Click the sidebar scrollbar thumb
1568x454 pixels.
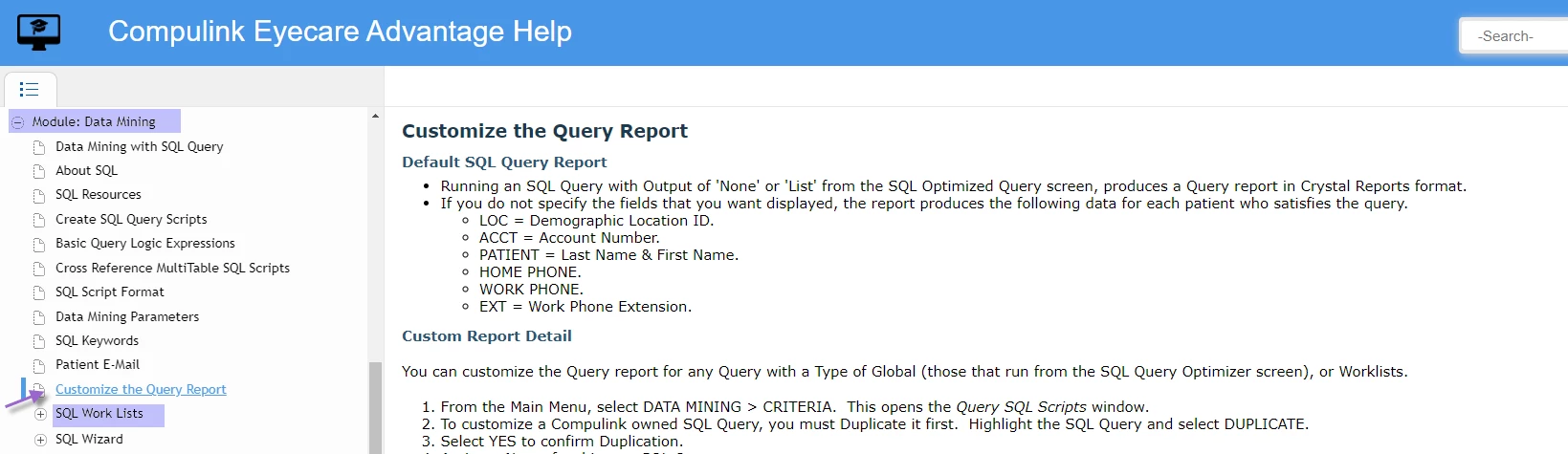pos(375,407)
